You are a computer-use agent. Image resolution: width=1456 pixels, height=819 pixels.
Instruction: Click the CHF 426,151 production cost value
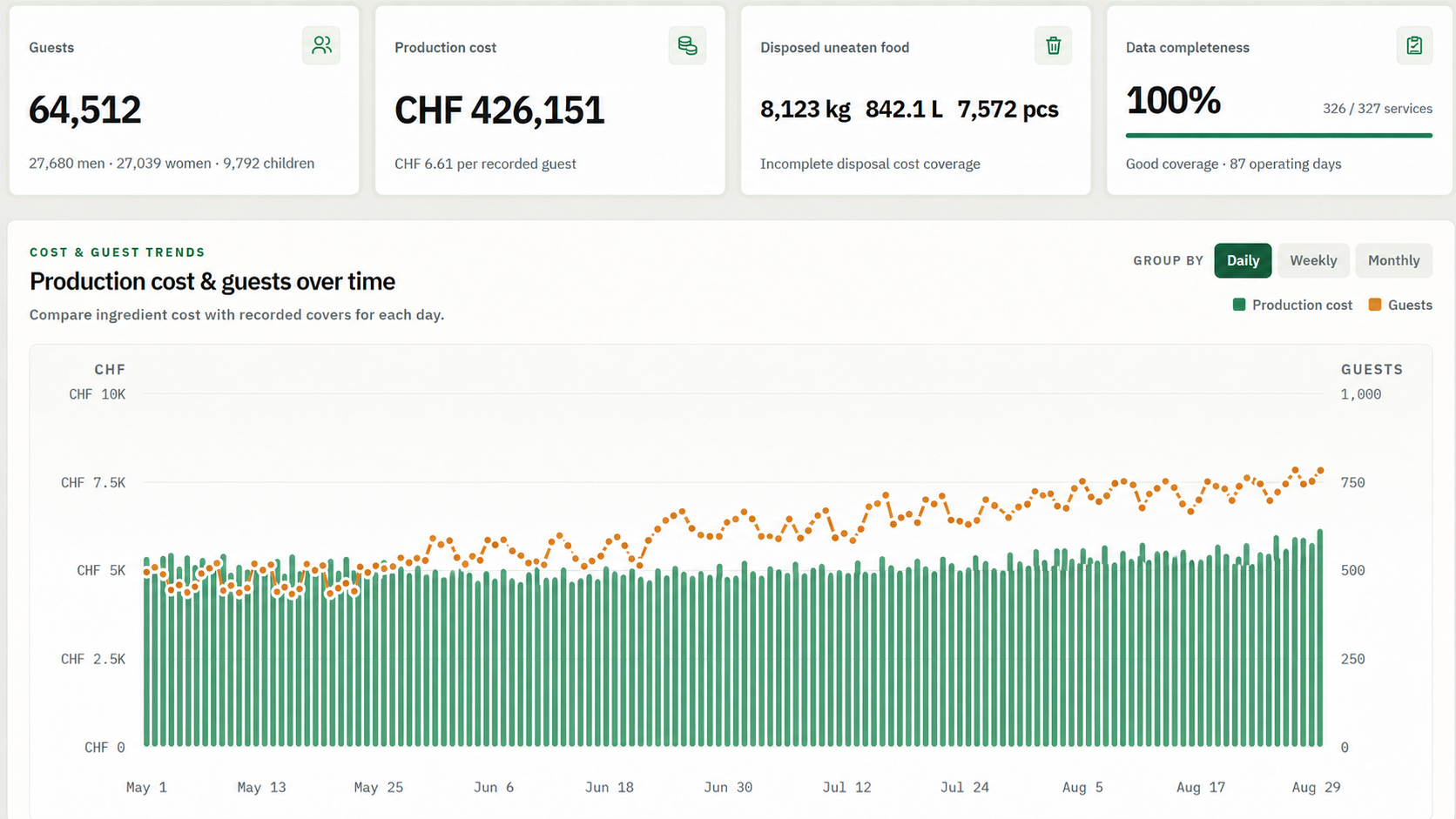(499, 111)
